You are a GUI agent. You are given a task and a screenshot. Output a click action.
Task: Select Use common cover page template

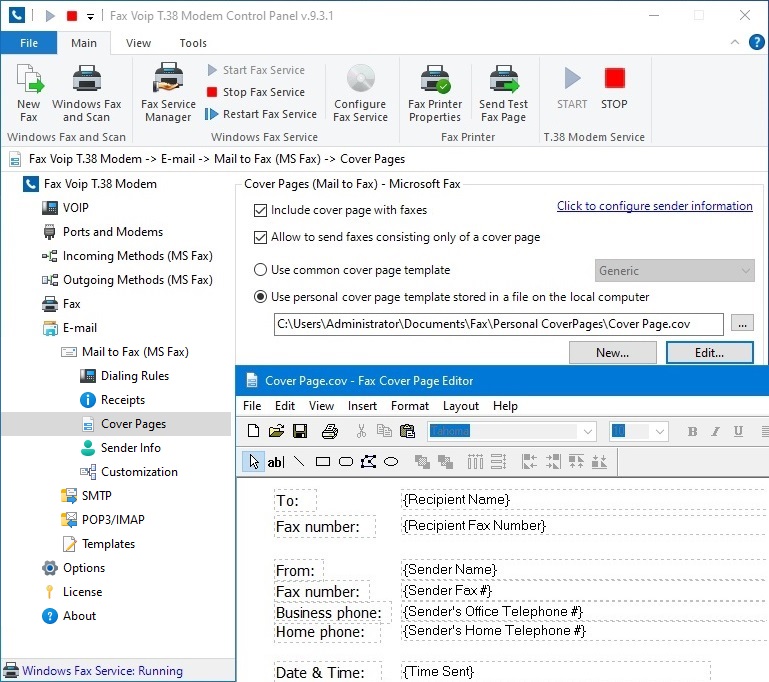[260, 270]
